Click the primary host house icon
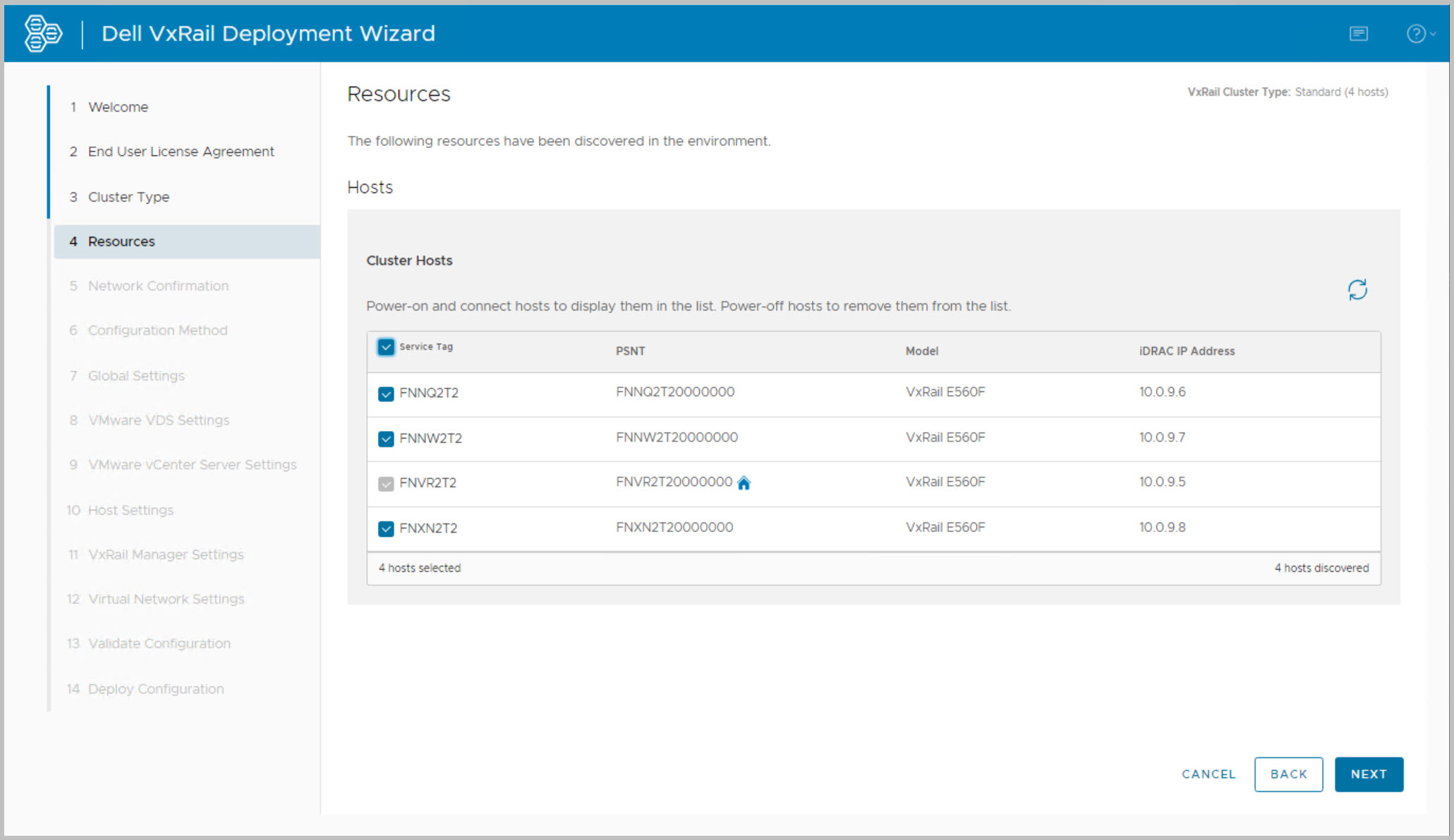The height and width of the screenshot is (840, 1454). [x=744, y=483]
